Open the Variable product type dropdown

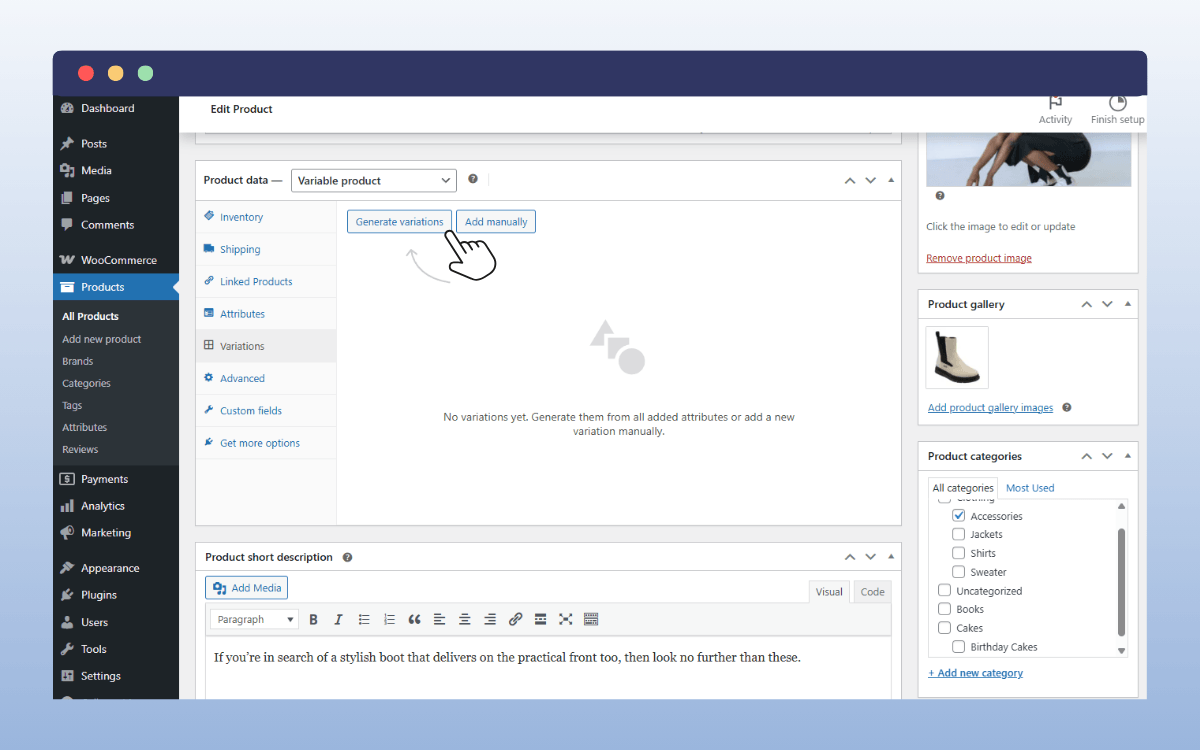coord(374,181)
